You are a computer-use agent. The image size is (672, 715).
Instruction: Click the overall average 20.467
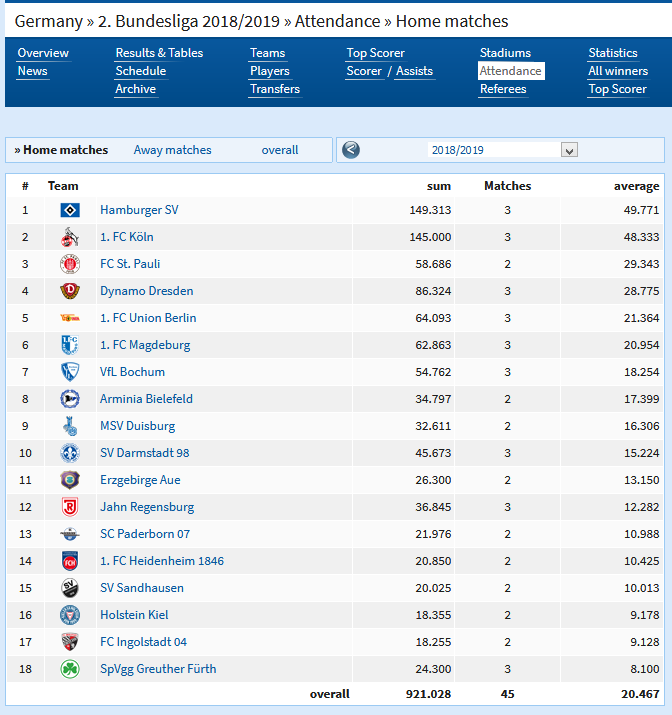point(640,694)
